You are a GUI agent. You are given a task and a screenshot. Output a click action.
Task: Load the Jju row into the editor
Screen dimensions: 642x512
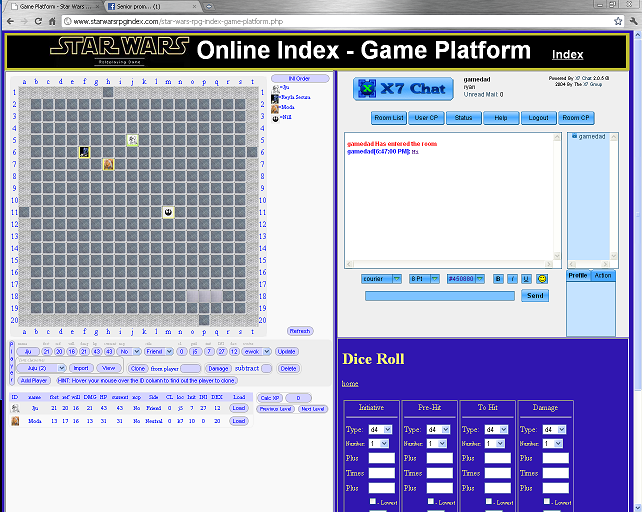(239, 408)
